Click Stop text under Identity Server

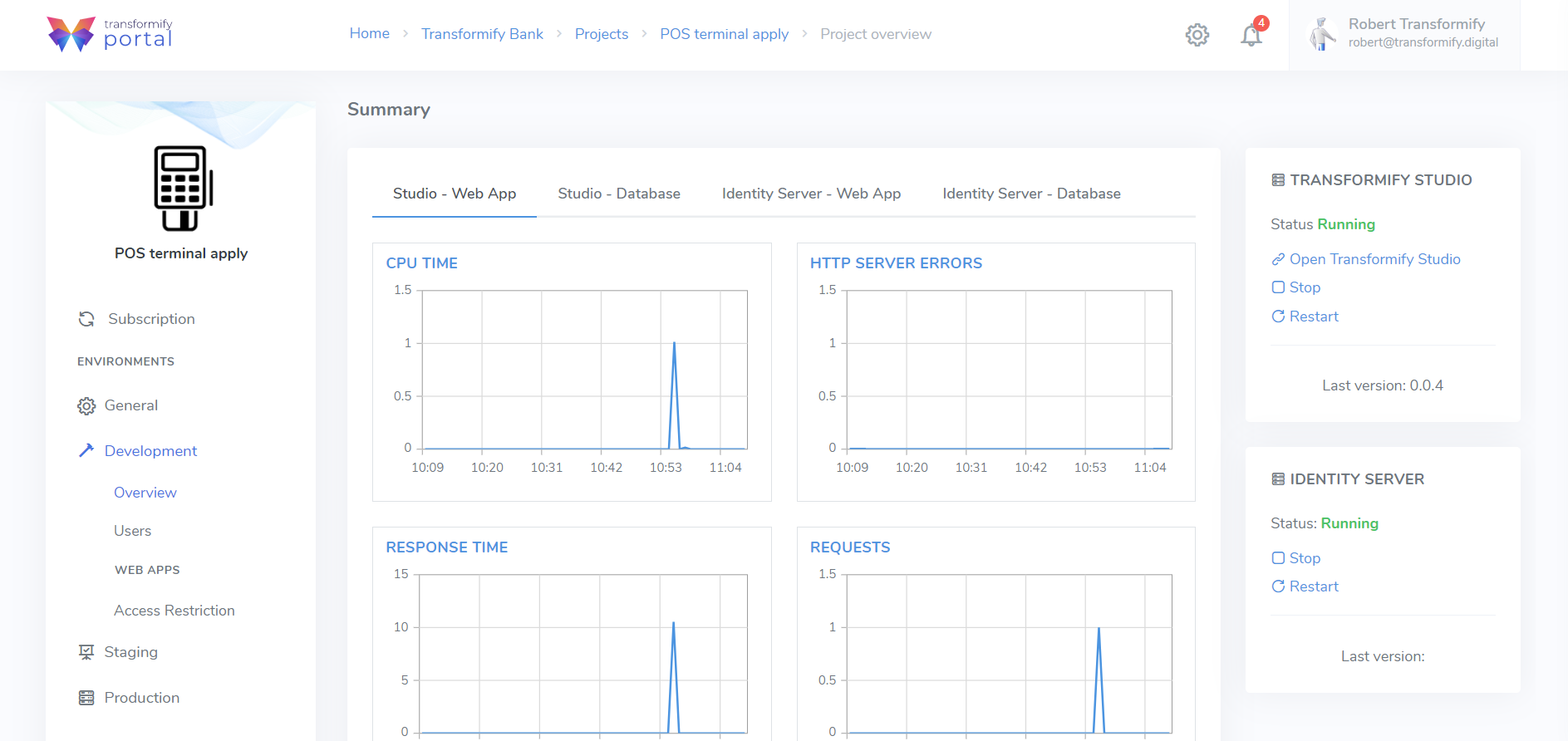[1305, 558]
